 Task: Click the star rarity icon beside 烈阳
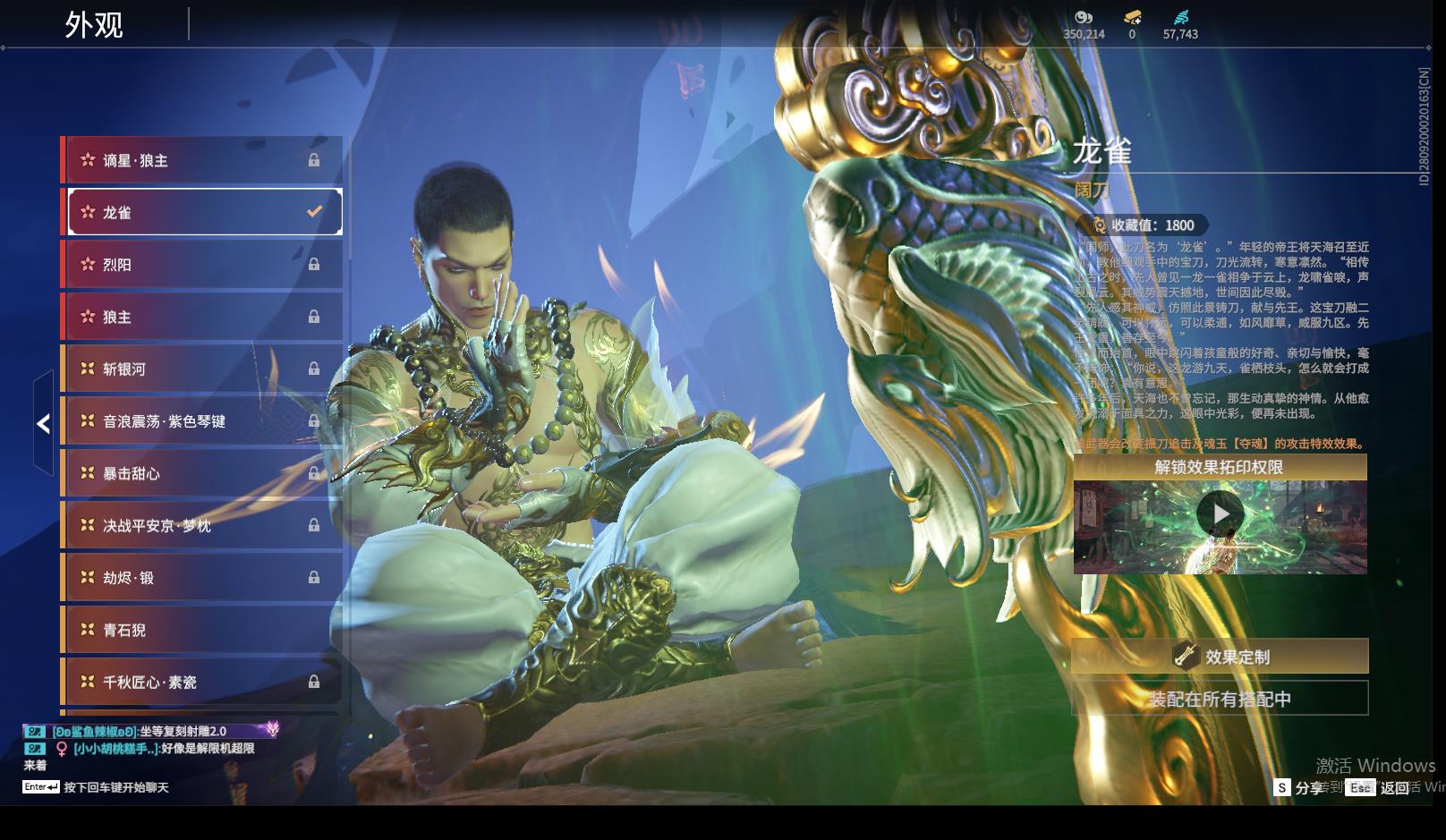(88, 265)
